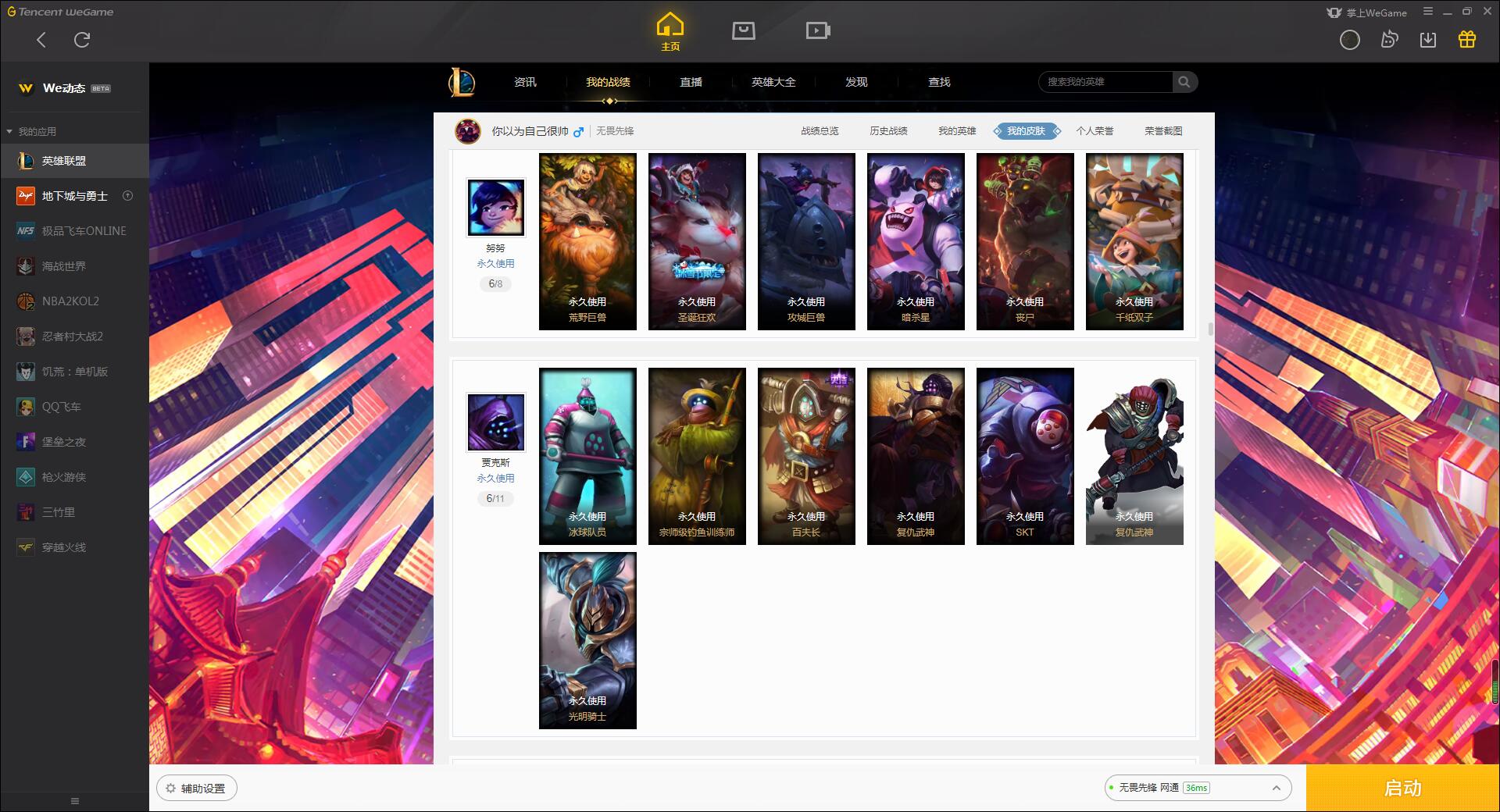The height and width of the screenshot is (812, 1500).
Task: Select 英雄联盟 in the sidebar
Action: pyautogui.click(x=74, y=161)
